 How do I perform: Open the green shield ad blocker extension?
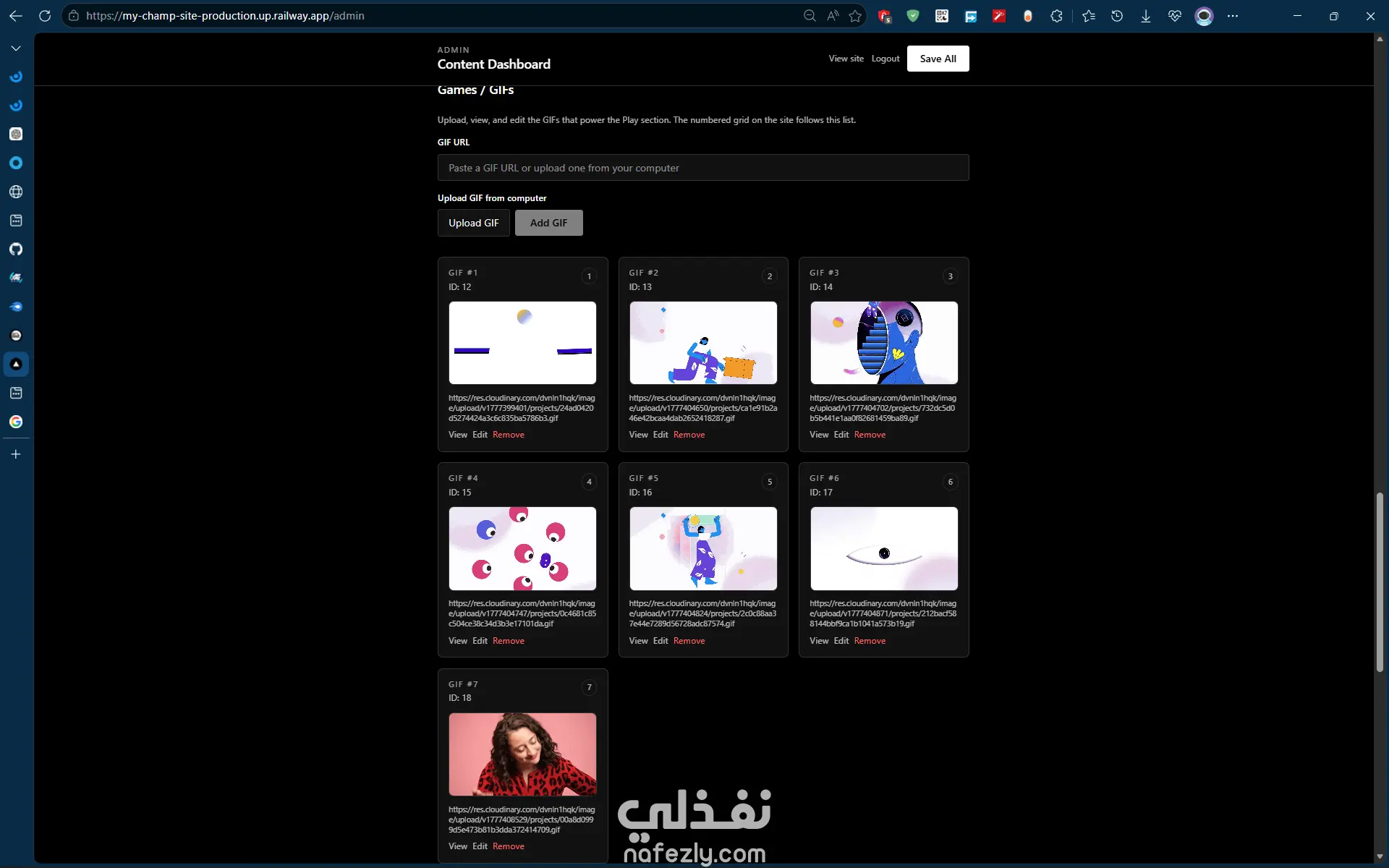(913, 16)
